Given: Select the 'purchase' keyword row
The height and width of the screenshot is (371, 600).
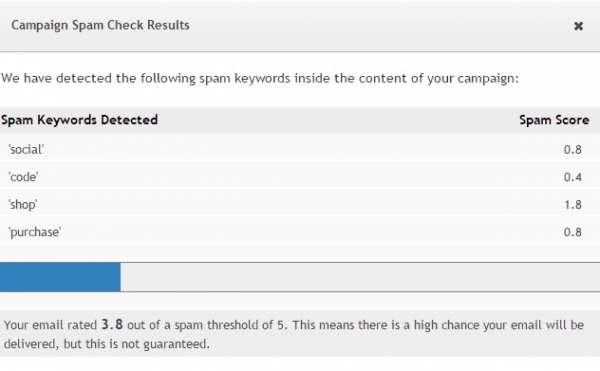Looking at the screenshot, I should coord(300,232).
